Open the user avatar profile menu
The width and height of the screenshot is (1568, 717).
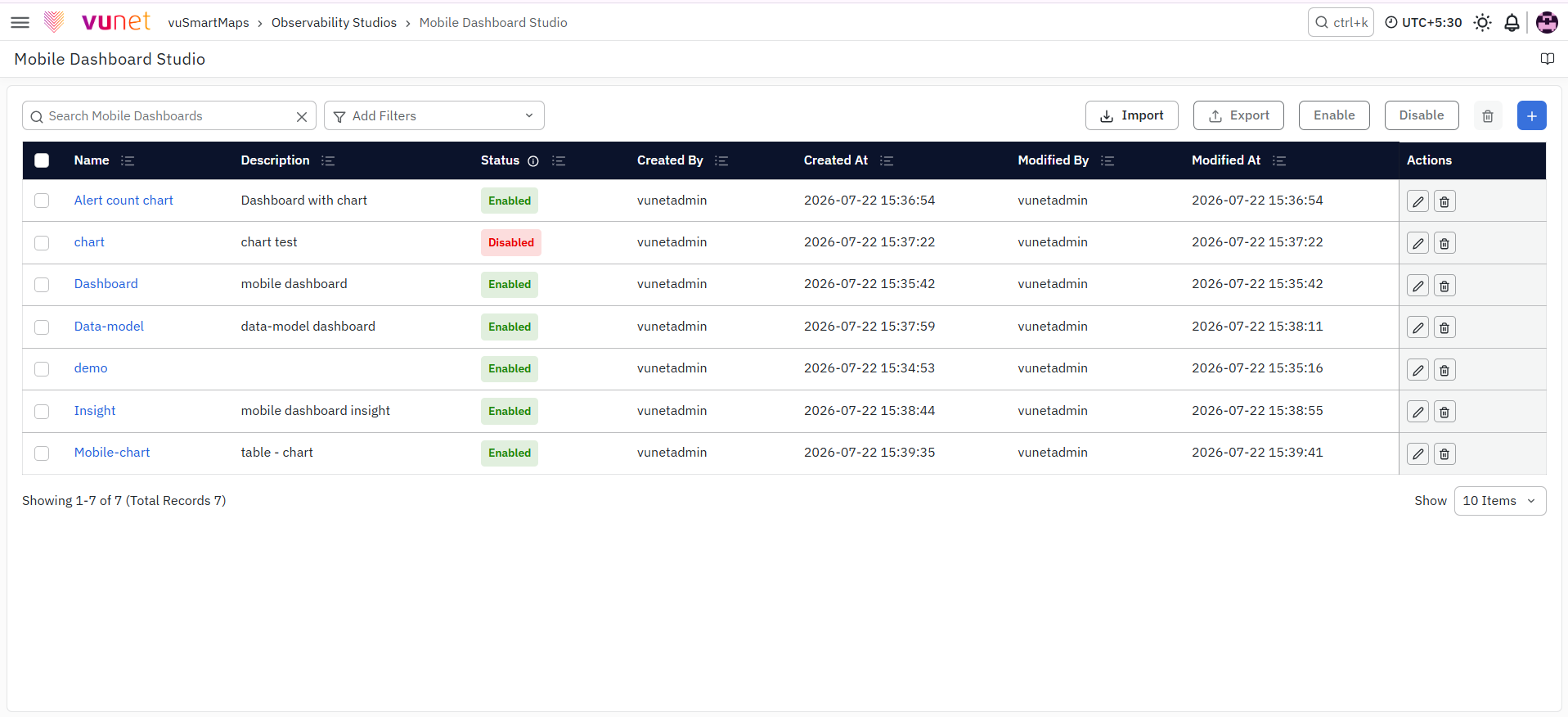[1547, 23]
